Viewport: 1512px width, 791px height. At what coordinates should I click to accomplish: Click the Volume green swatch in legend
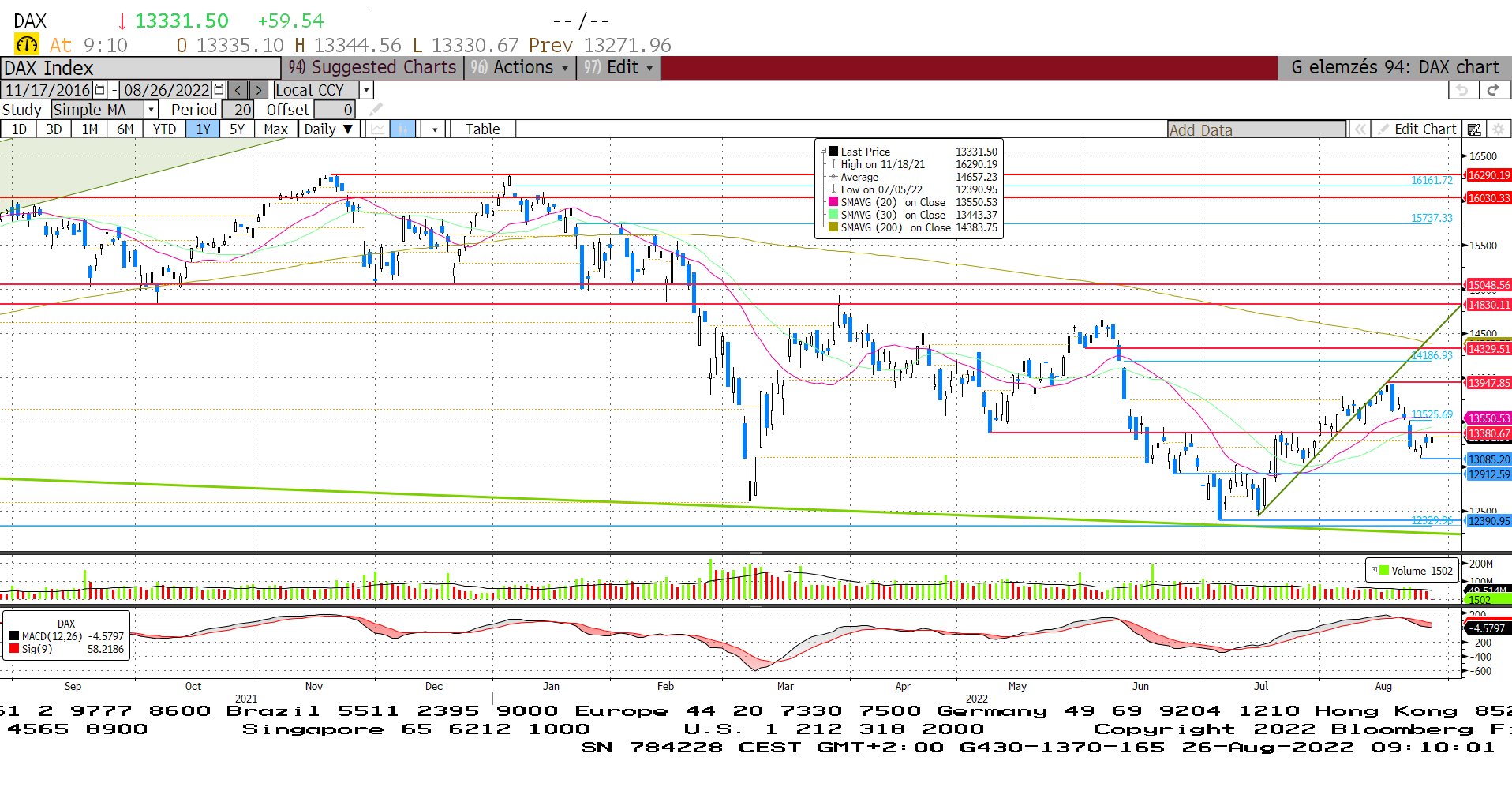pos(1383,570)
